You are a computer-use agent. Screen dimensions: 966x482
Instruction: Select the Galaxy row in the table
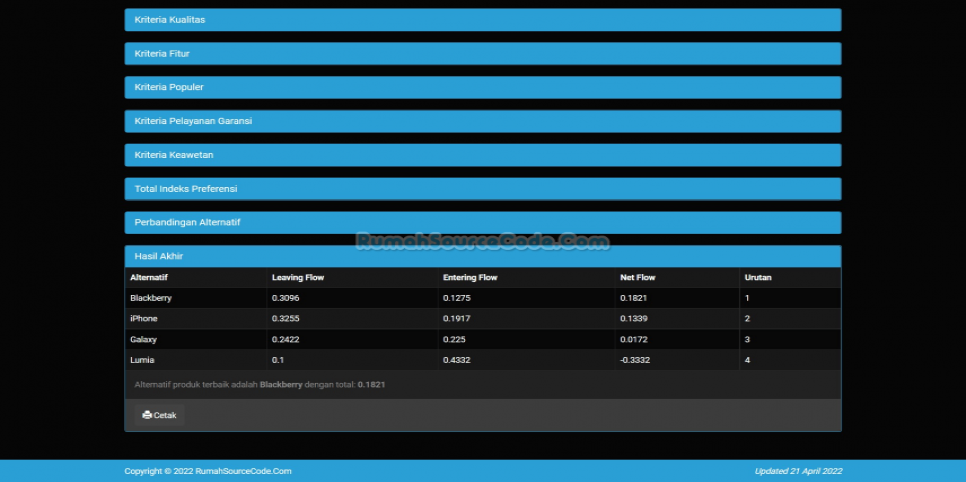point(144,340)
